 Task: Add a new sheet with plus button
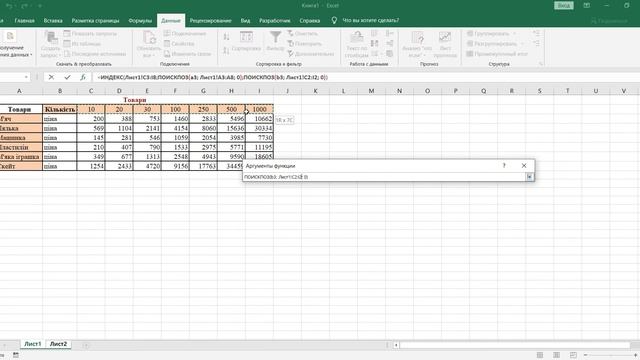(x=86, y=345)
